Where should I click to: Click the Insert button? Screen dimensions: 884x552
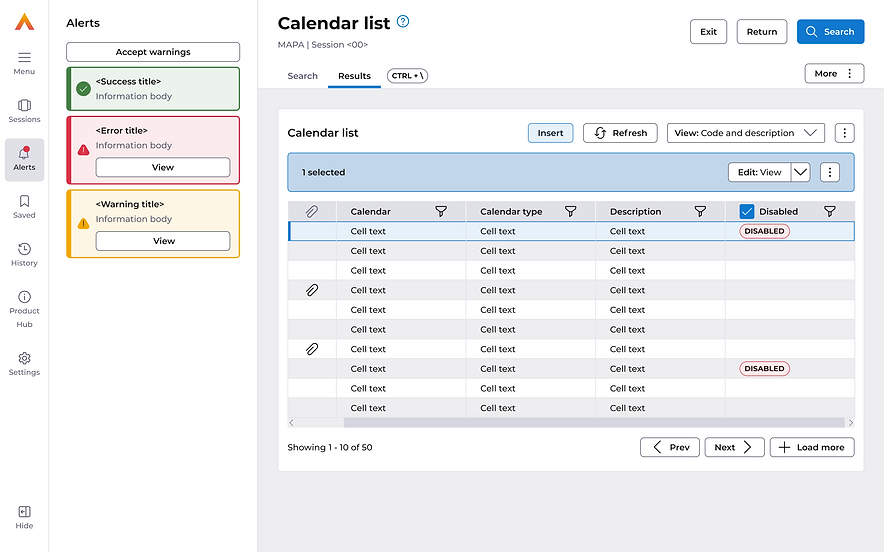[550, 133]
